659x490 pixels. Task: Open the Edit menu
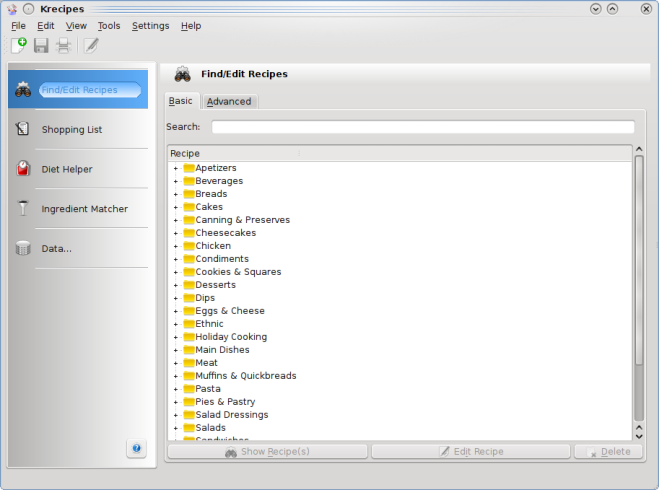45,26
